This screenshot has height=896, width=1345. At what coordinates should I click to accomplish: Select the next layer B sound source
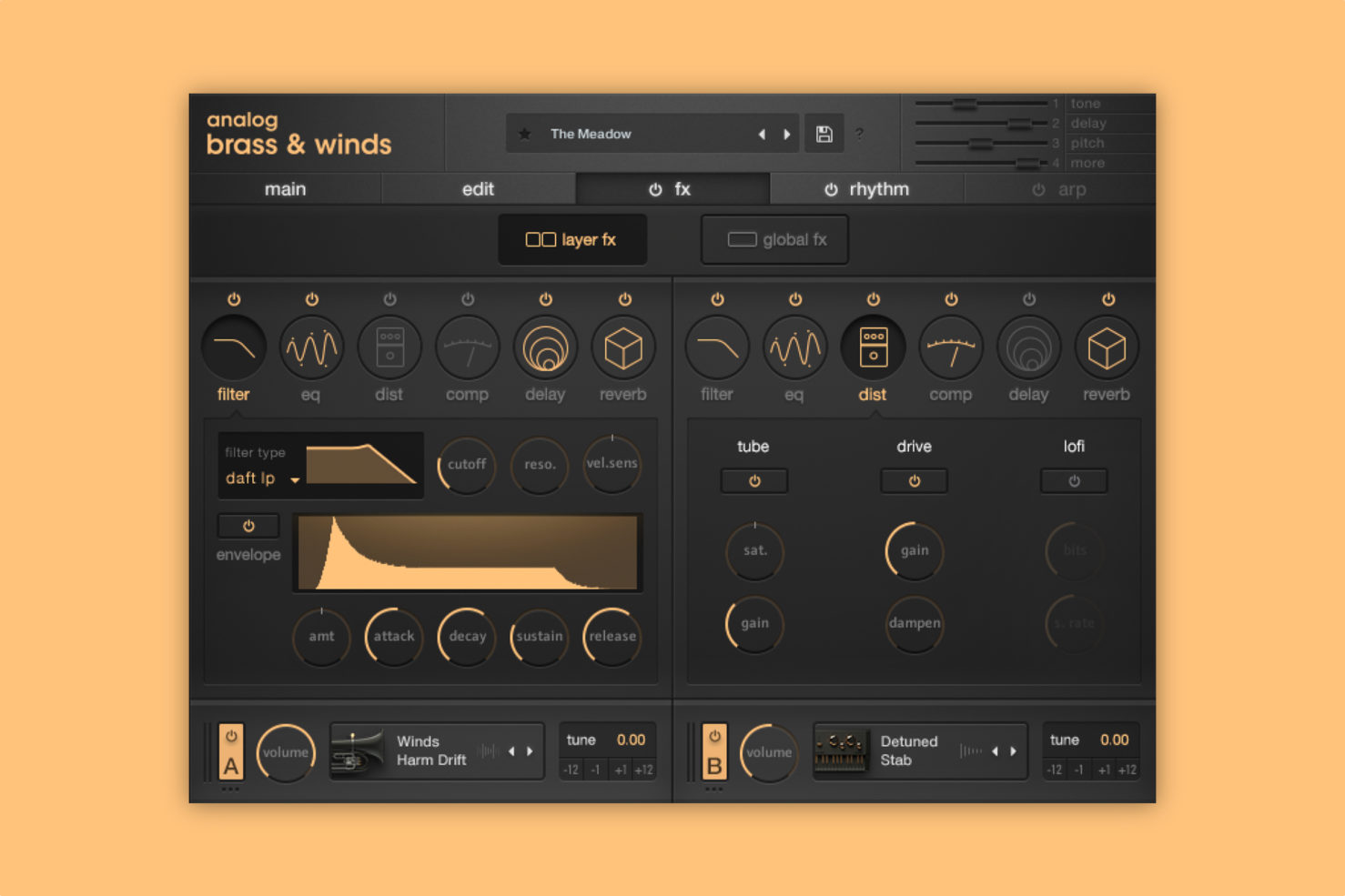[x=1013, y=751]
